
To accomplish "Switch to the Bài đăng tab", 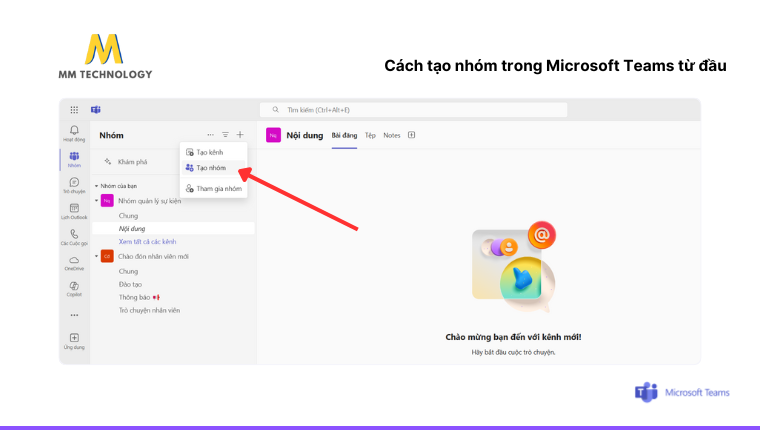I will (x=344, y=135).
